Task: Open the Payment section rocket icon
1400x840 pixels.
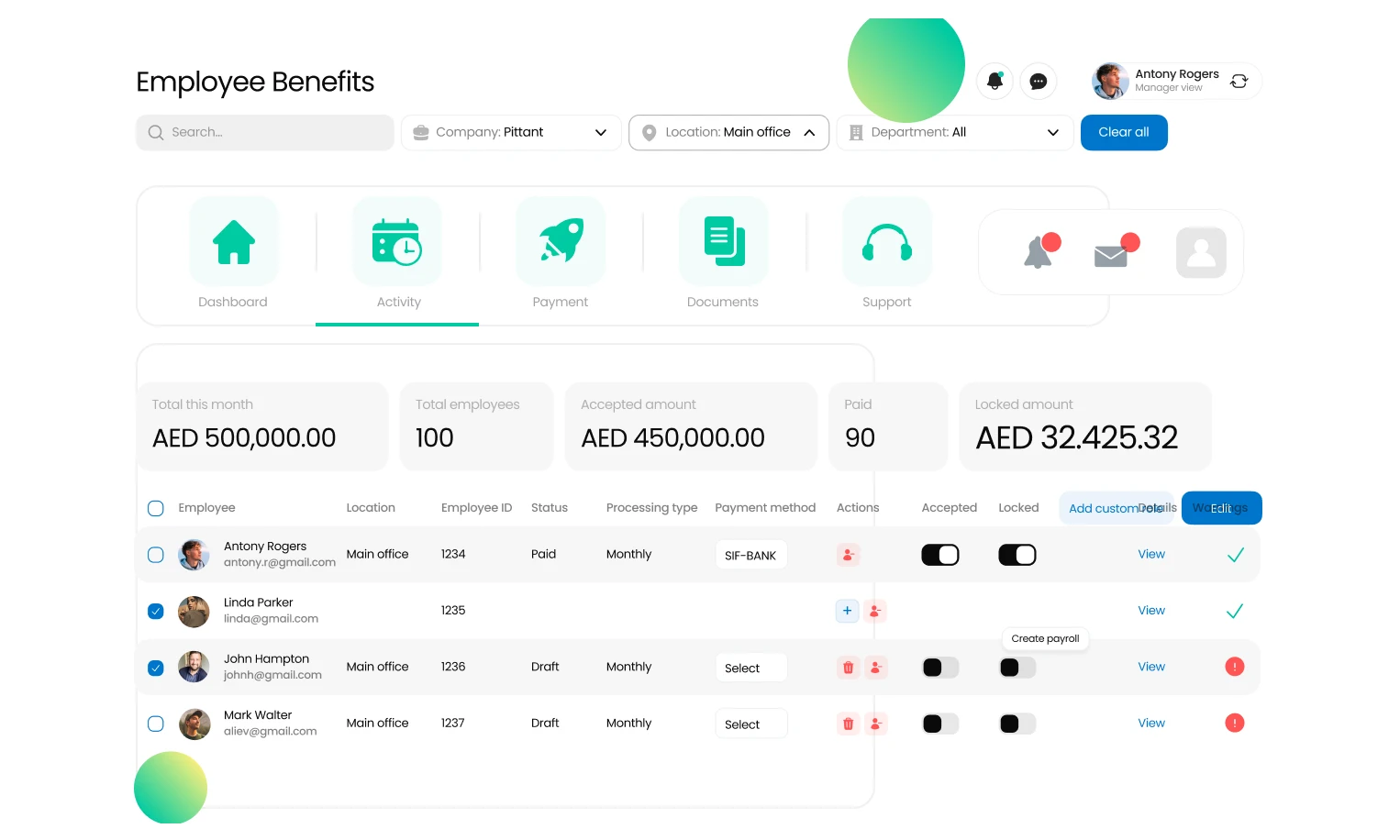Action: pos(561,241)
